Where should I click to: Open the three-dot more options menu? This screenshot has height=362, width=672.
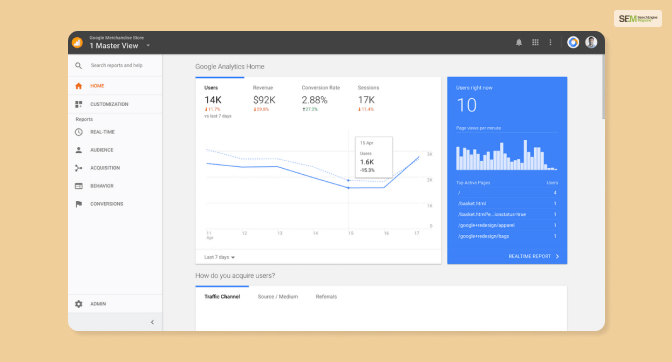point(550,42)
